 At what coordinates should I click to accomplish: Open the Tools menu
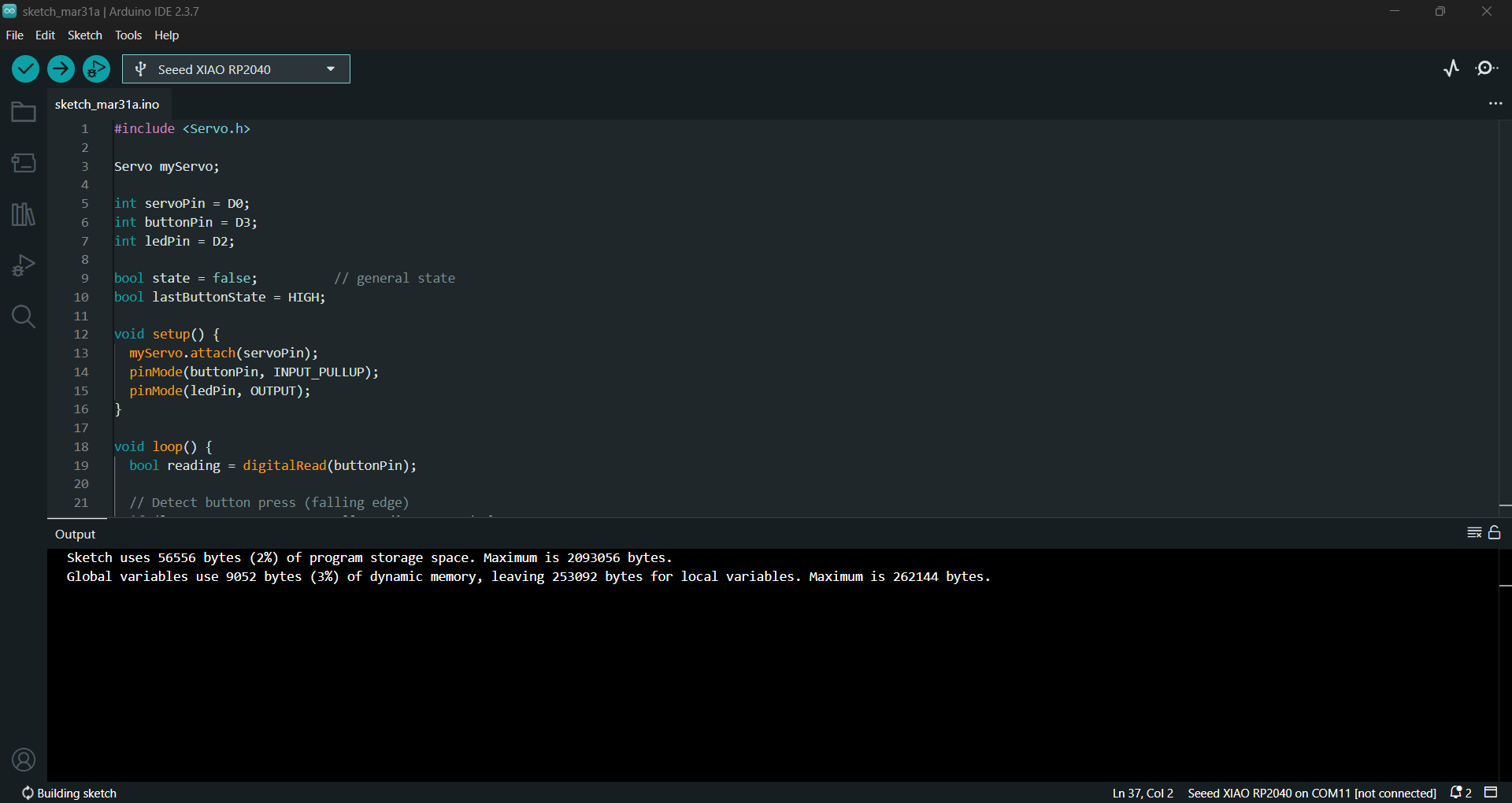(x=128, y=35)
